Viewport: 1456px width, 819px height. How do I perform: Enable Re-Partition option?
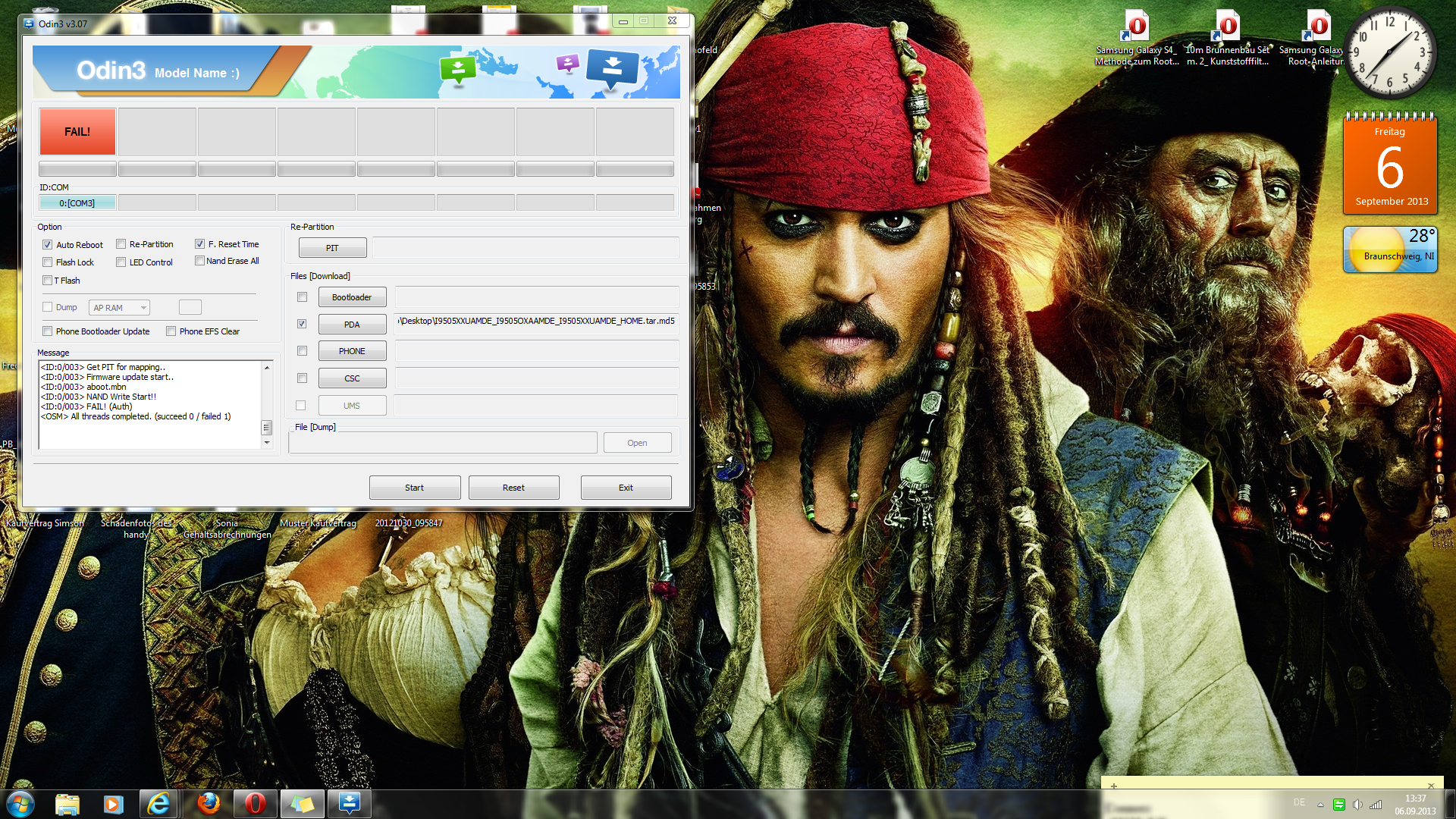pyautogui.click(x=121, y=244)
